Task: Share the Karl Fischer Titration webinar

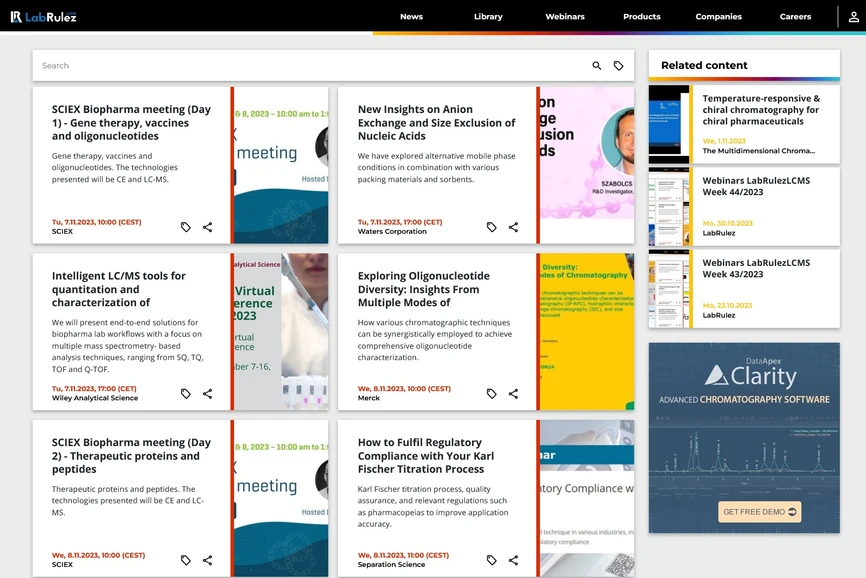Action: point(513,560)
